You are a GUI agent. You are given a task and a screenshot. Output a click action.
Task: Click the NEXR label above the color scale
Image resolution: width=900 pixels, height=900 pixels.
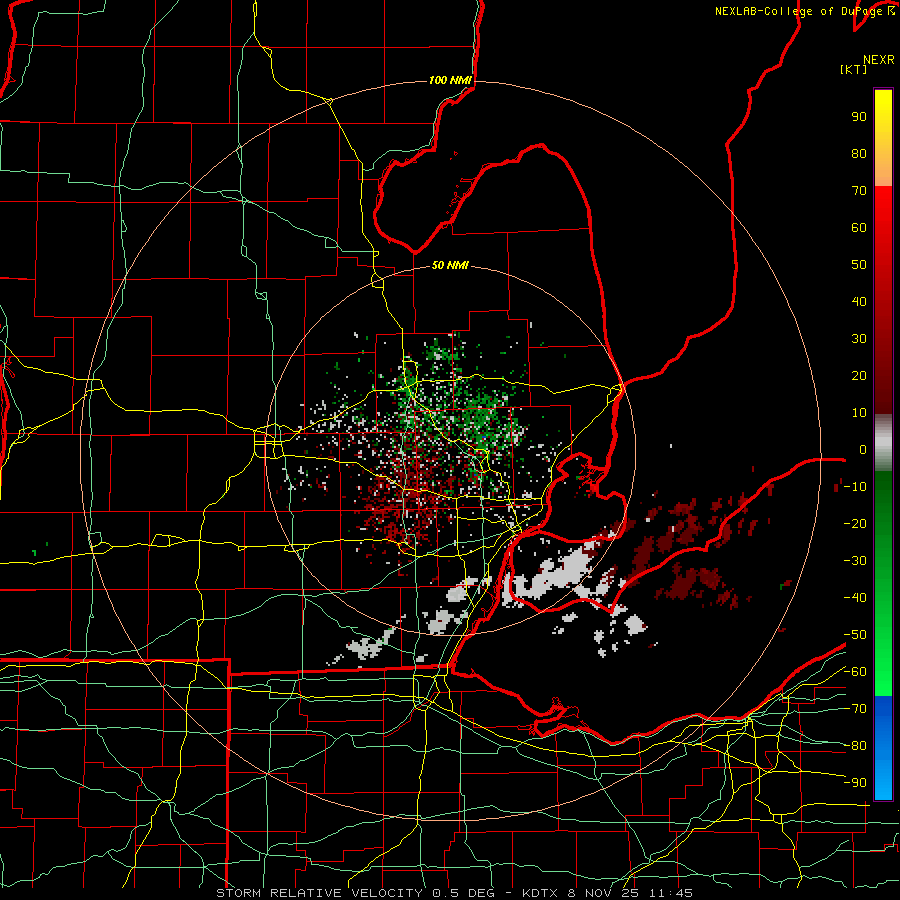pos(879,60)
